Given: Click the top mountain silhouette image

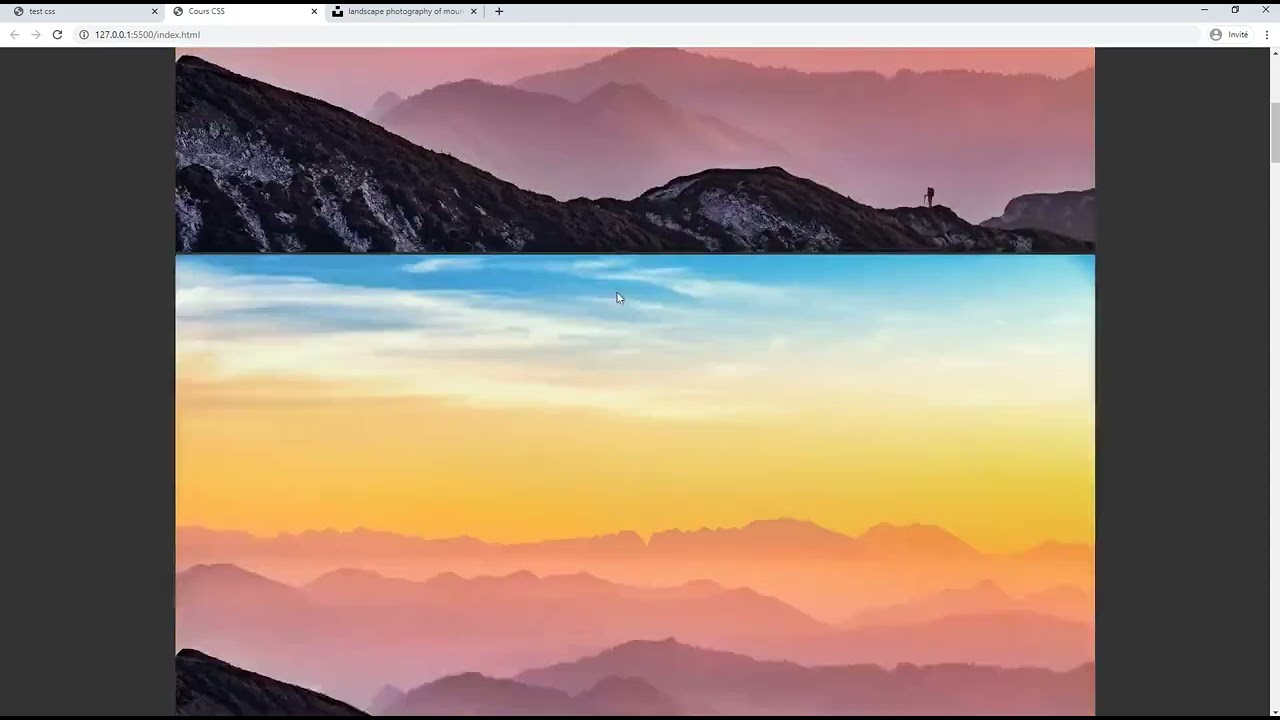Looking at the screenshot, I should [635, 150].
